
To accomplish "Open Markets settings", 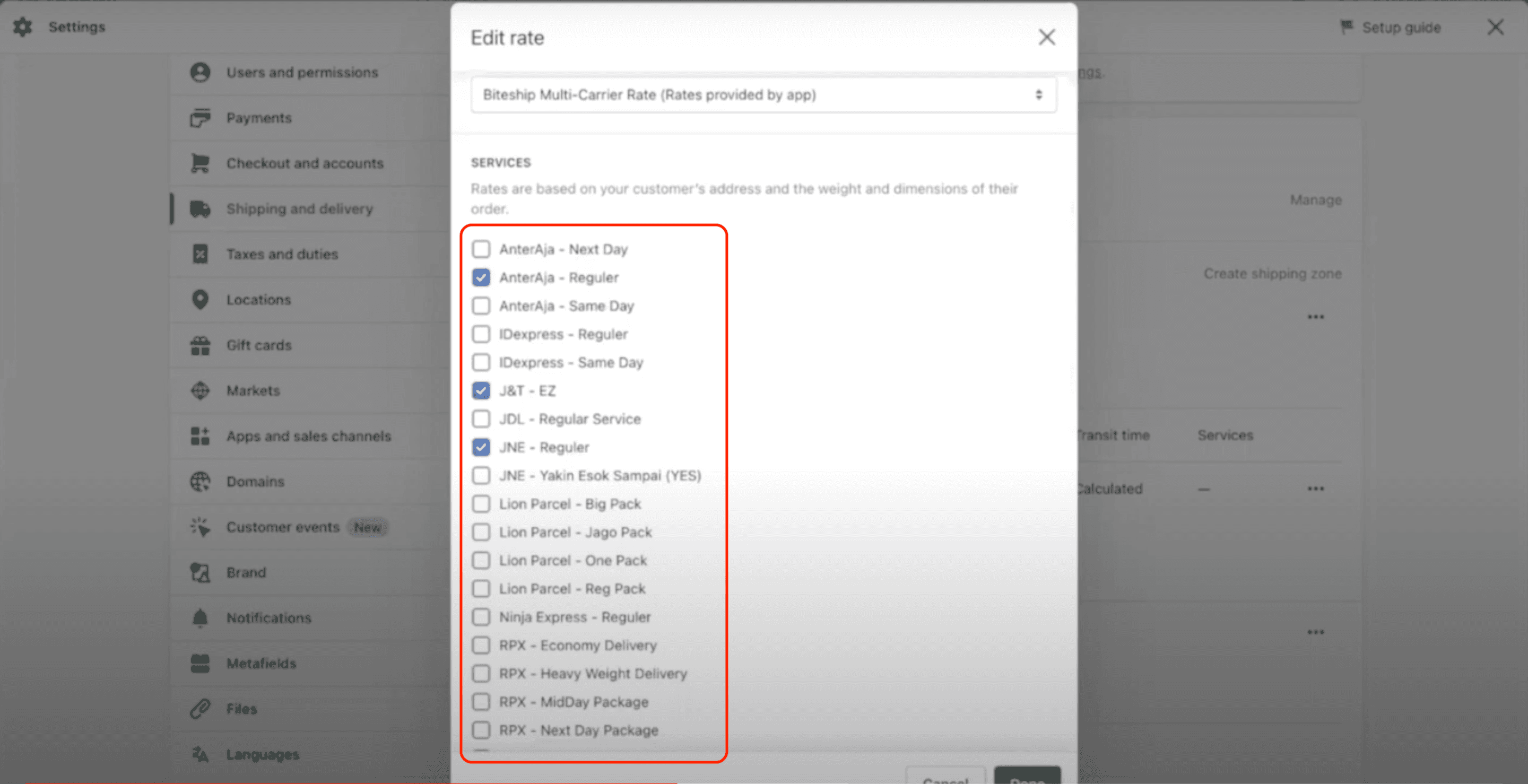I will (x=310, y=391).
